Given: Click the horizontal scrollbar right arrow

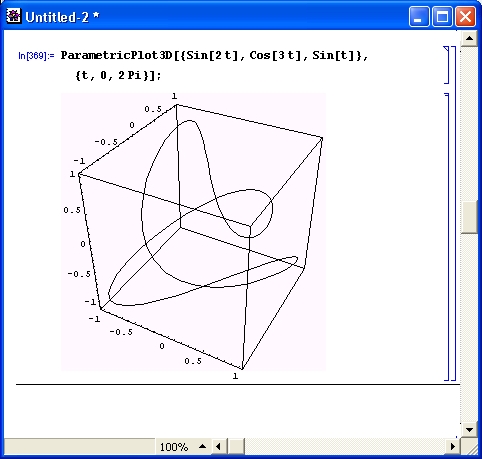Looking at the screenshot, I should pyautogui.click(x=452, y=446).
